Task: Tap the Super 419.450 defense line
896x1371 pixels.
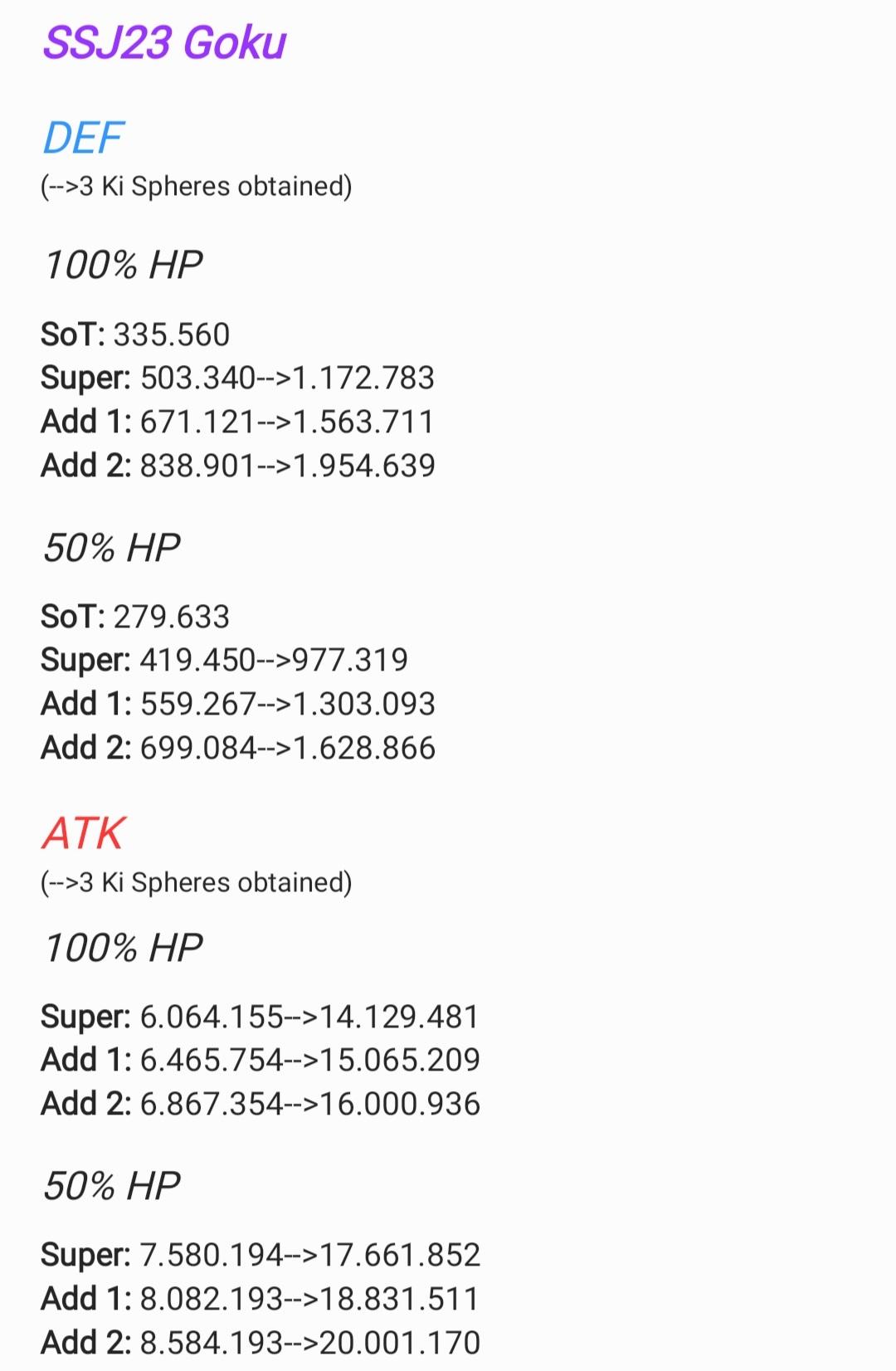Action: point(224,661)
